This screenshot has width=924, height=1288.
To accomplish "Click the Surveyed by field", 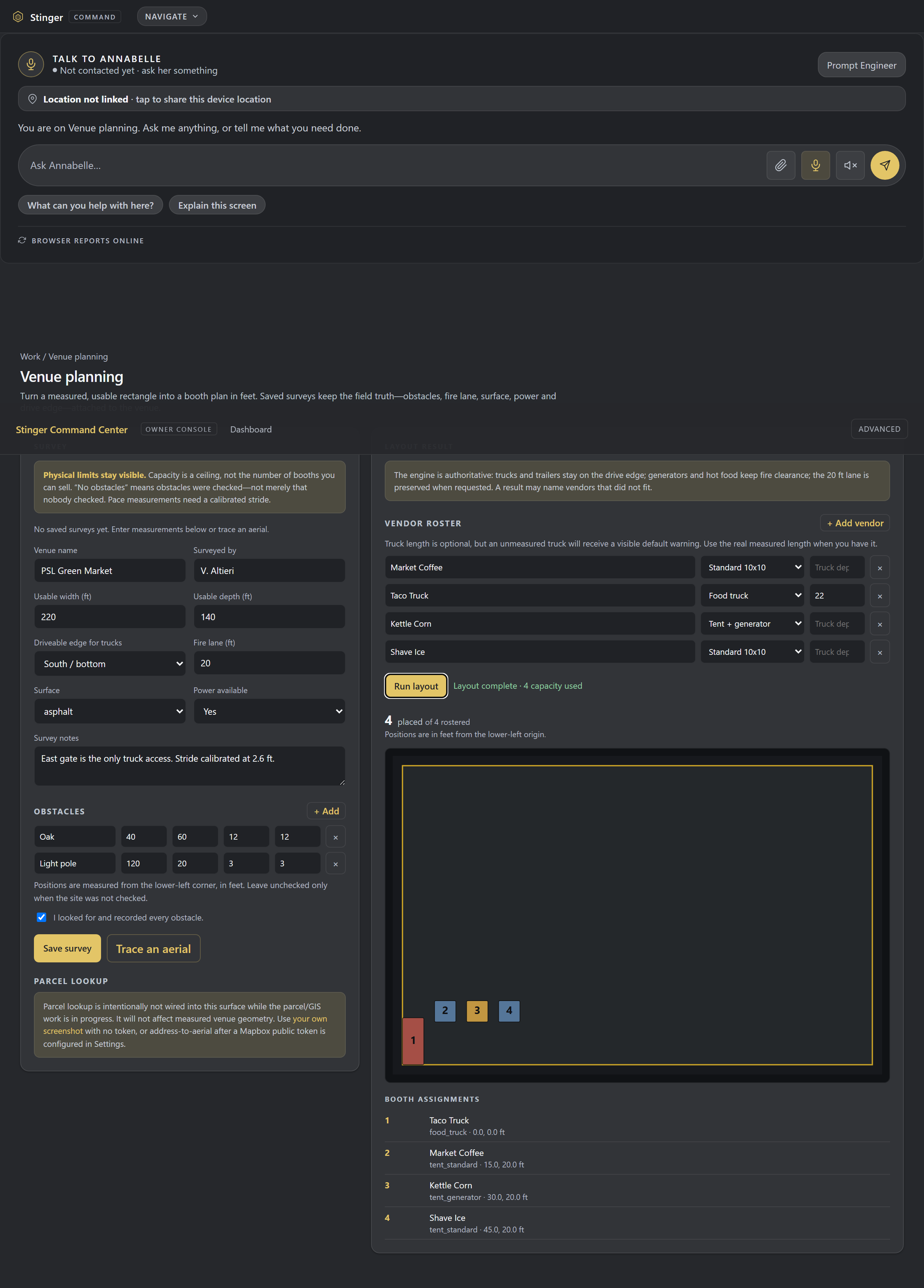I will coord(269,570).
